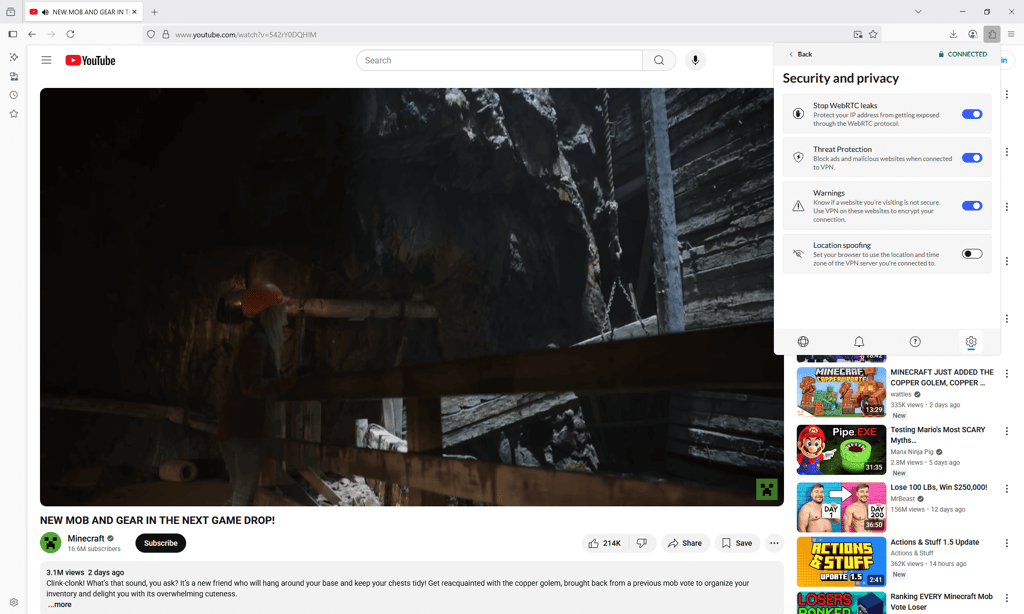Click the search magnifier button on YouTube
Viewport: 1024px width, 614px height.
pyautogui.click(x=659, y=60)
